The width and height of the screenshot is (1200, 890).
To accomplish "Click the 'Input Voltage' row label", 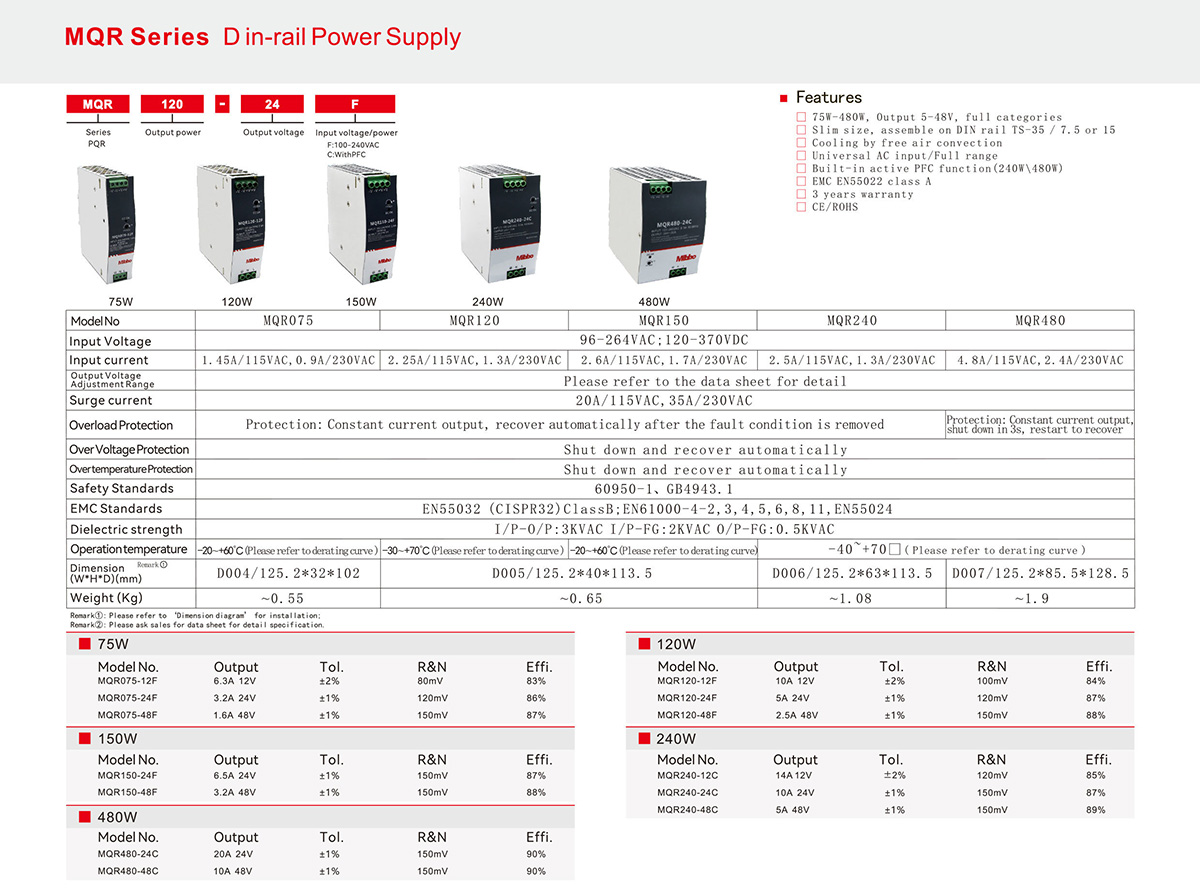I will (110, 342).
